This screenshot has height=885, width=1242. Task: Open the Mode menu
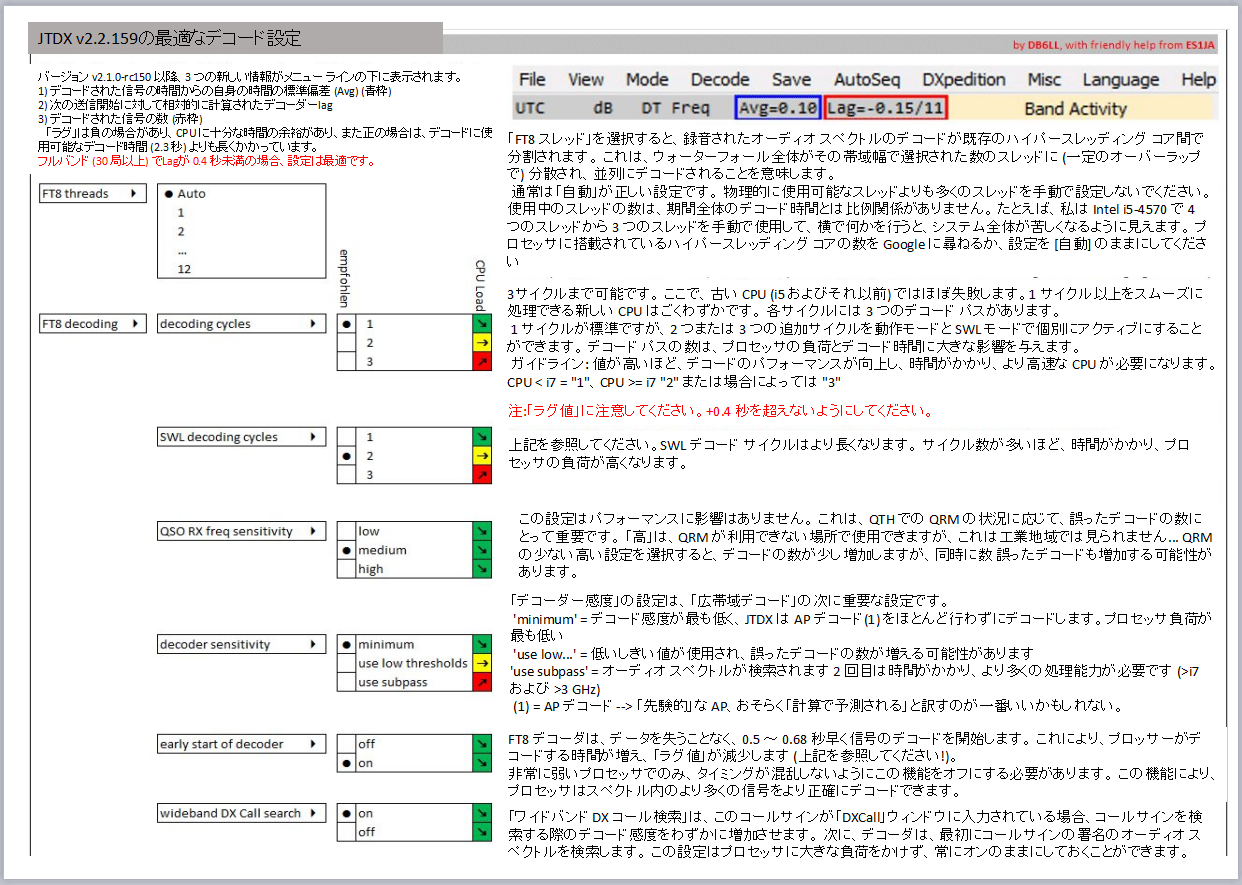[x=647, y=80]
